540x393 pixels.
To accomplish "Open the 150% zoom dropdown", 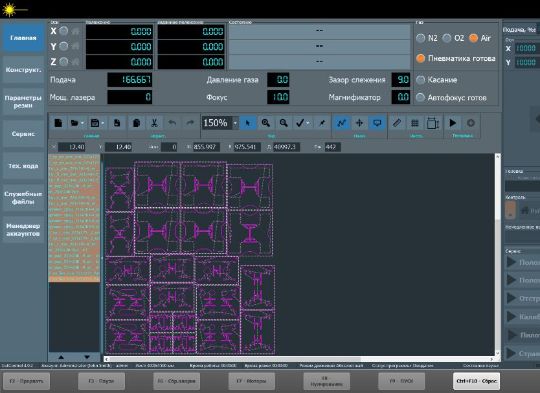I will click(x=235, y=123).
